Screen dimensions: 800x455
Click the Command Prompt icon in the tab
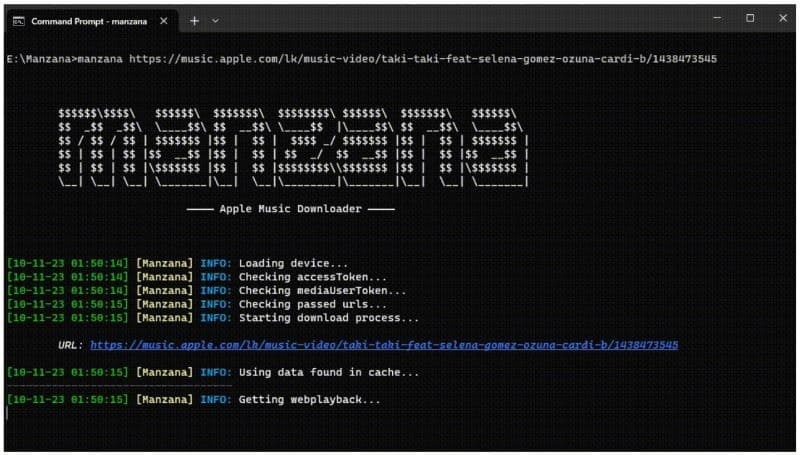point(18,20)
